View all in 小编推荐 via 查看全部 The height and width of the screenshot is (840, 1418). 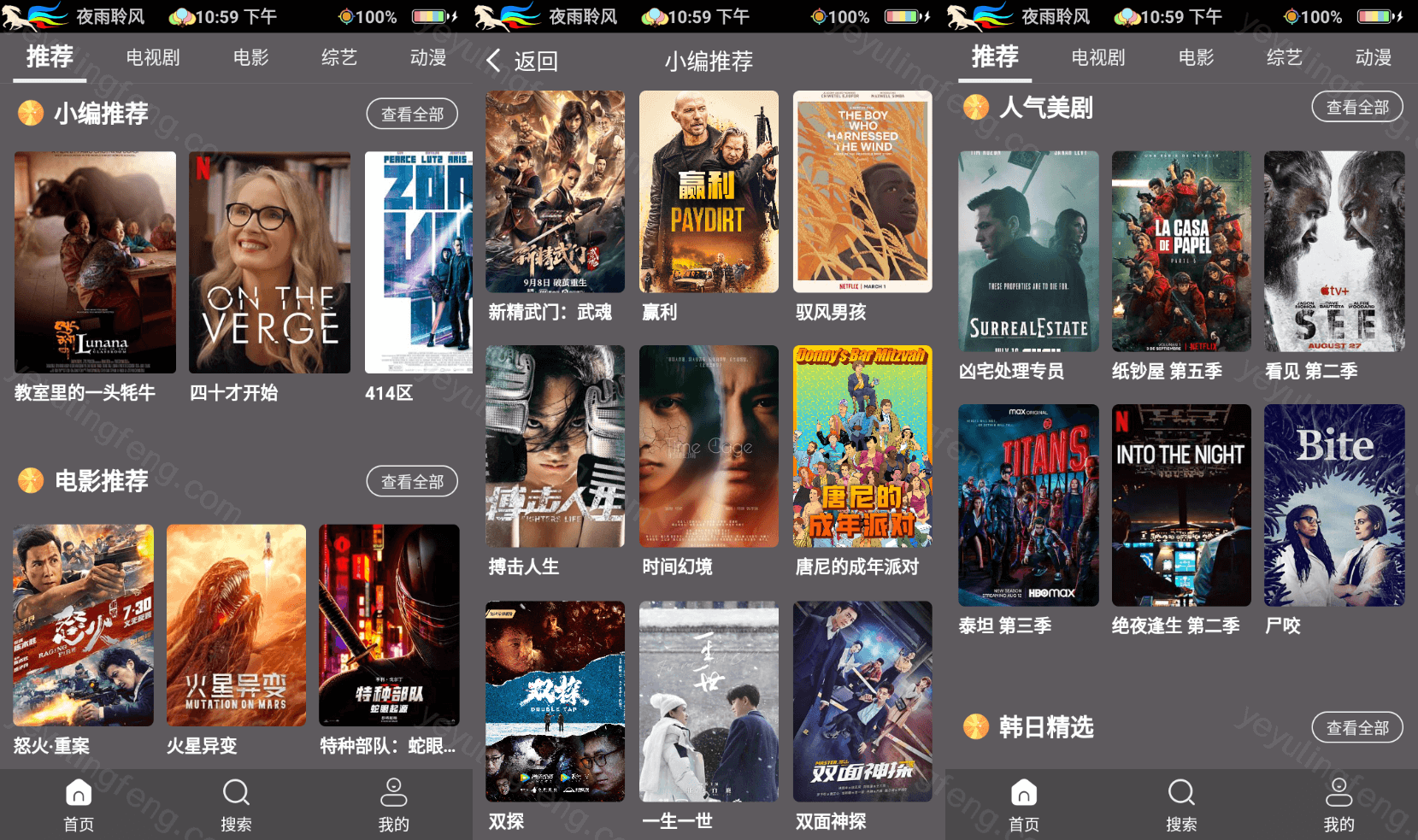412,114
